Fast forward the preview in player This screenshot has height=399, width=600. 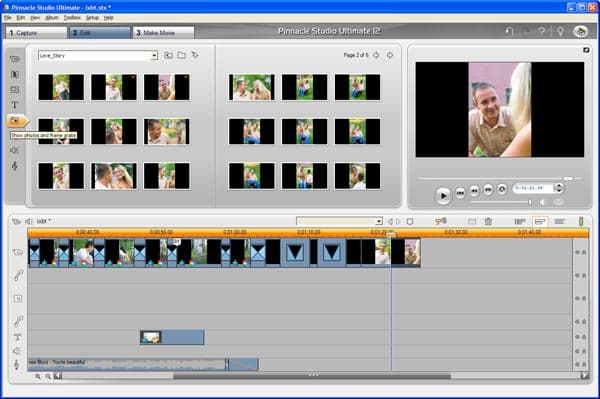point(488,189)
